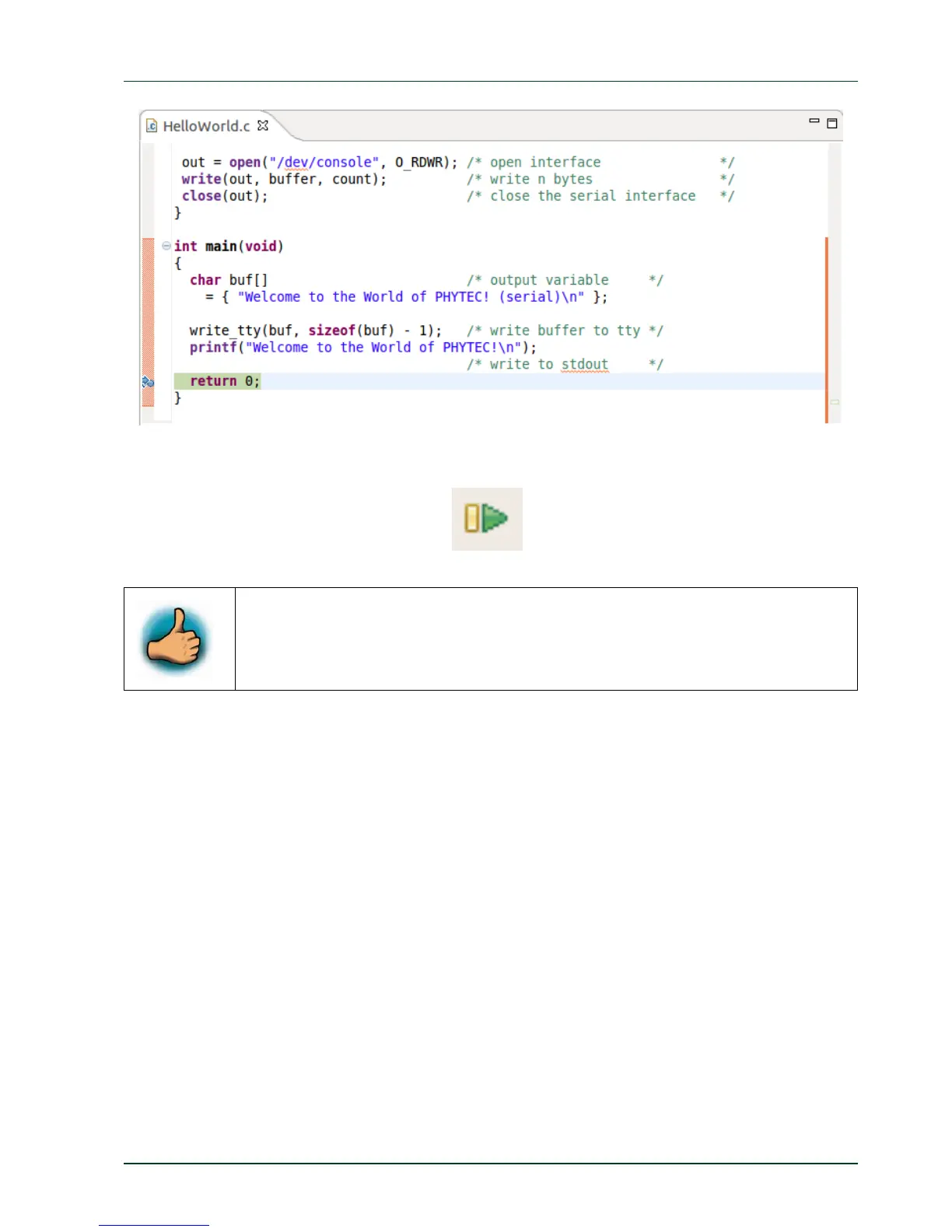
Task: Click the instruction pointer arrow in the gutter
Action: (x=148, y=382)
